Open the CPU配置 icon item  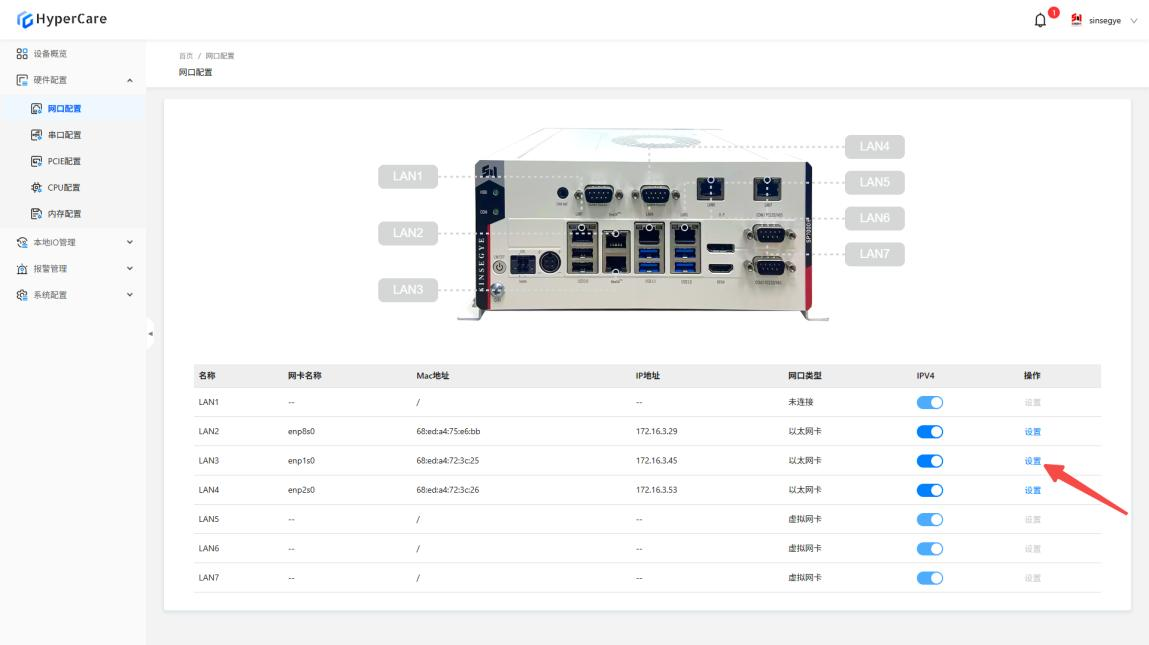click(36, 188)
